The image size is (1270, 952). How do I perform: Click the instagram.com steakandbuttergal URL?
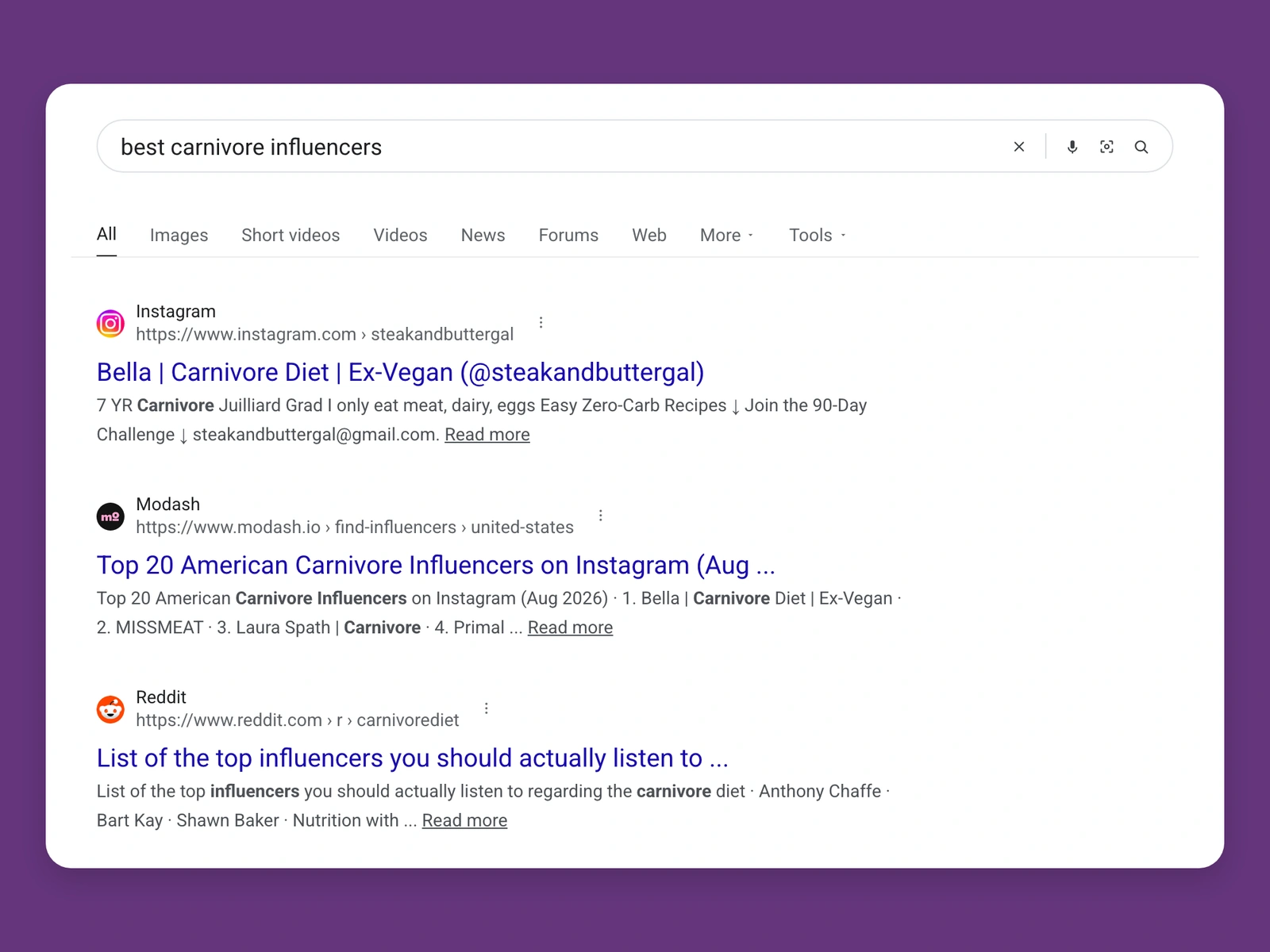[x=325, y=334]
